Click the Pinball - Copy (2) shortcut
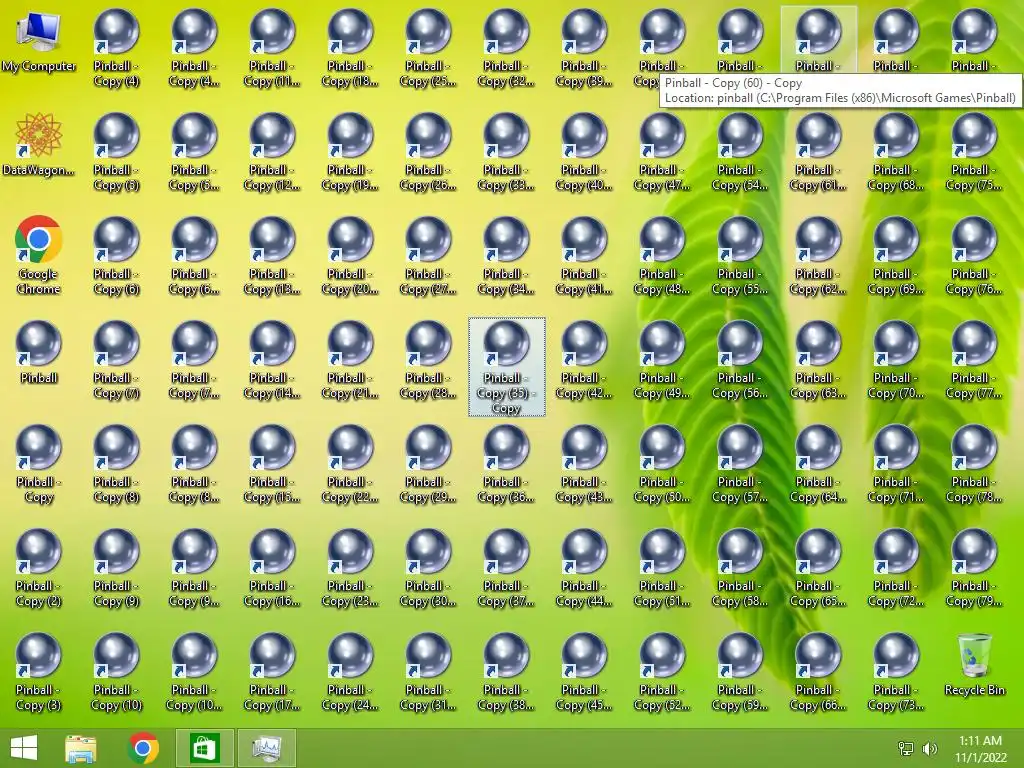This screenshot has height=768, width=1024. coord(39,568)
